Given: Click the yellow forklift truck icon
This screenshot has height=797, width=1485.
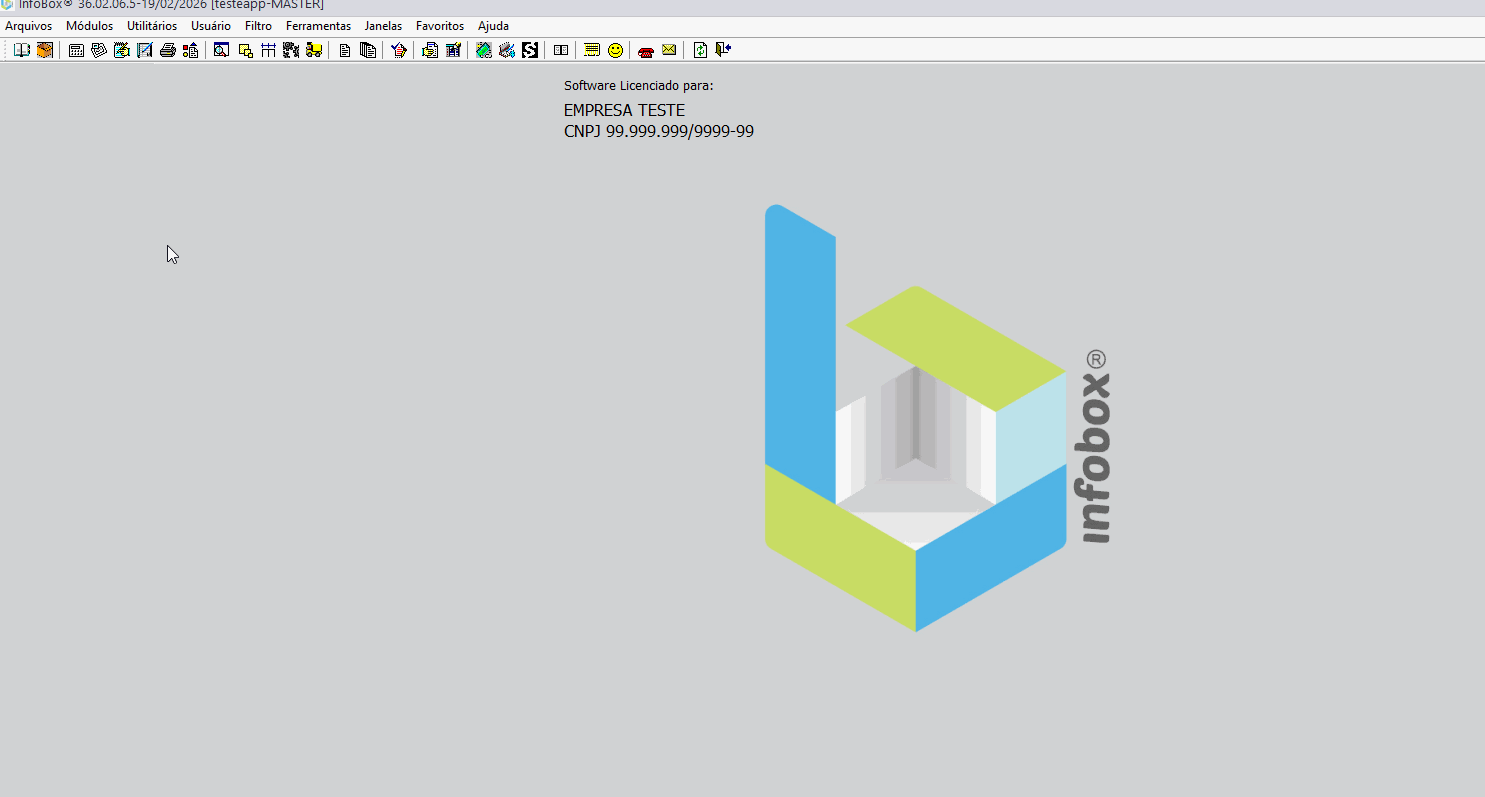Looking at the screenshot, I should click(314, 50).
